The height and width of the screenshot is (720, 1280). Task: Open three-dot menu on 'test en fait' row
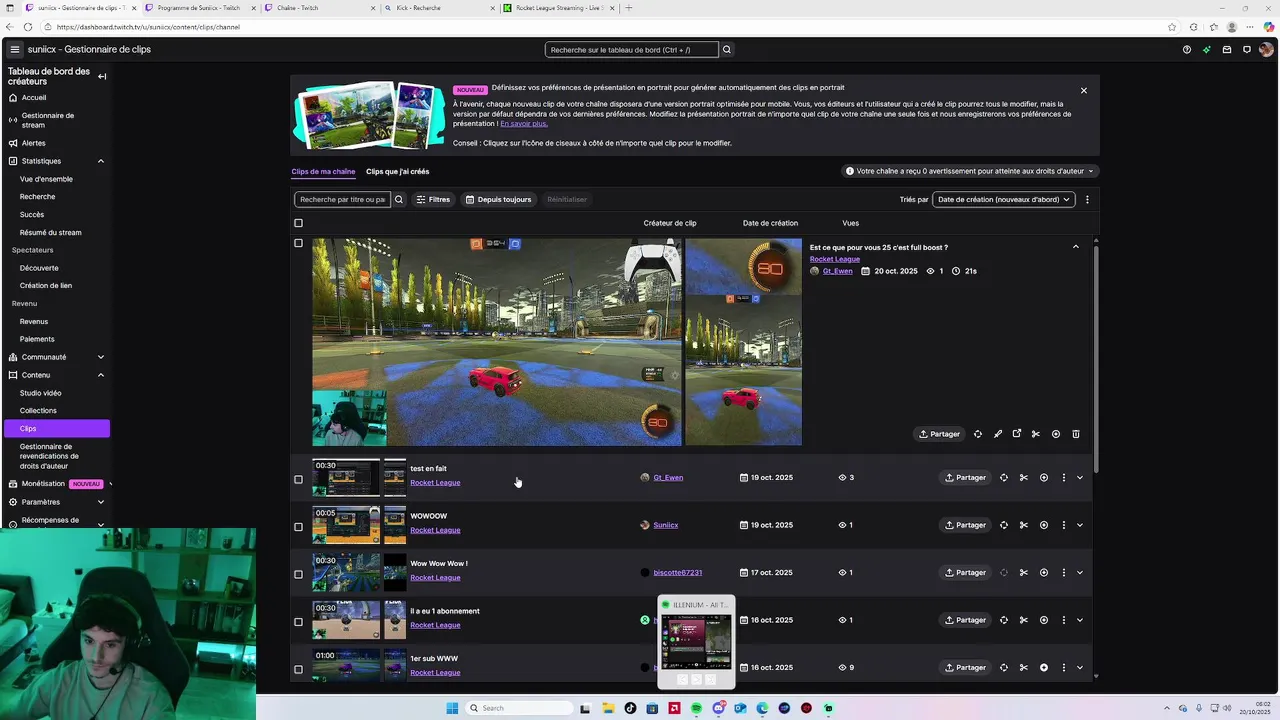point(1064,478)
